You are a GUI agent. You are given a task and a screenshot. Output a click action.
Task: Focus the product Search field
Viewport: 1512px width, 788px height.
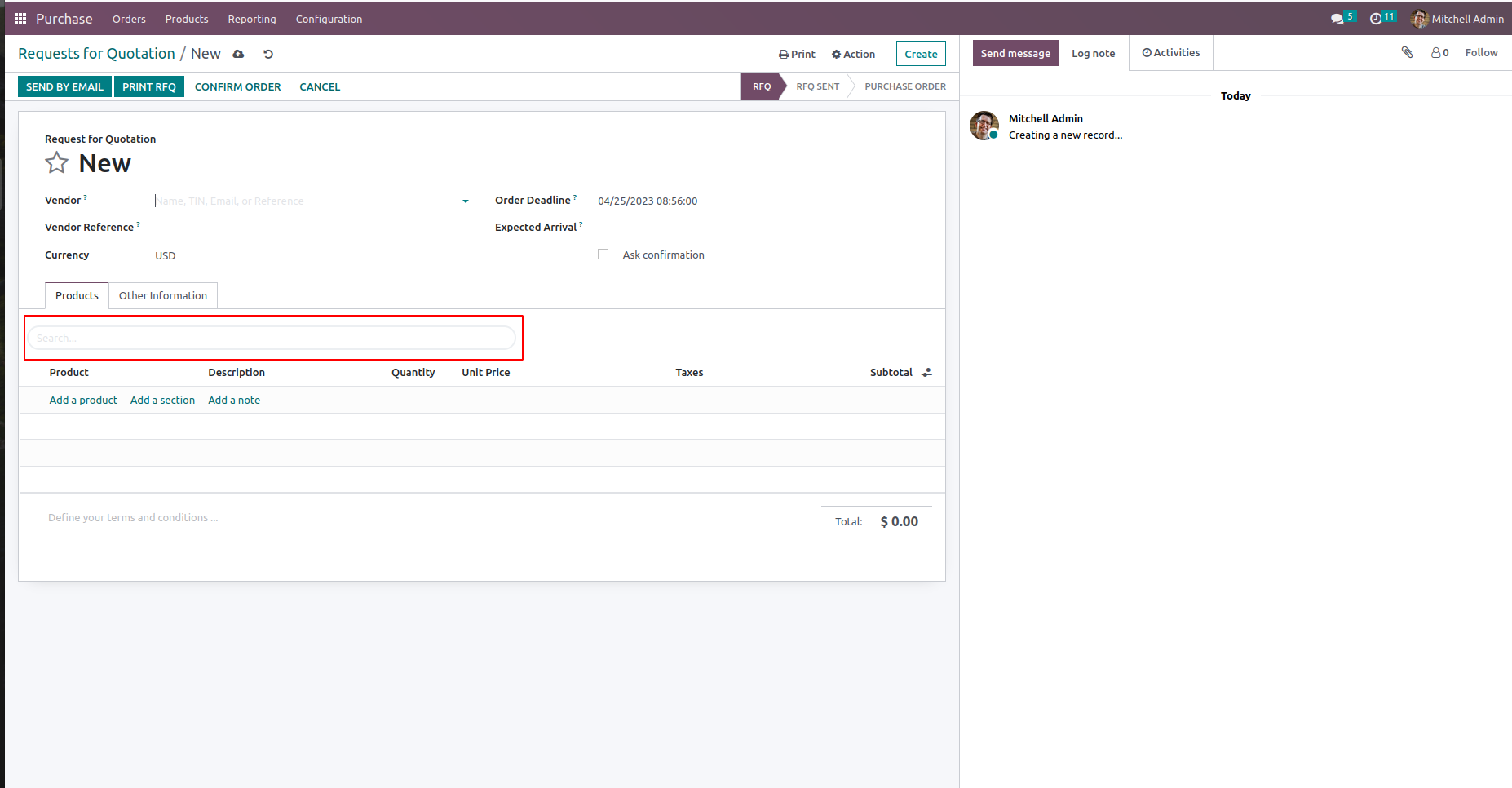tap(272, 338)
